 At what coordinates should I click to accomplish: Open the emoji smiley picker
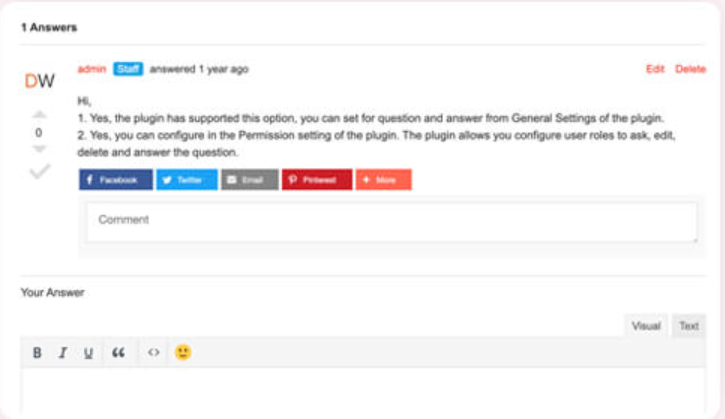[183, 352]
